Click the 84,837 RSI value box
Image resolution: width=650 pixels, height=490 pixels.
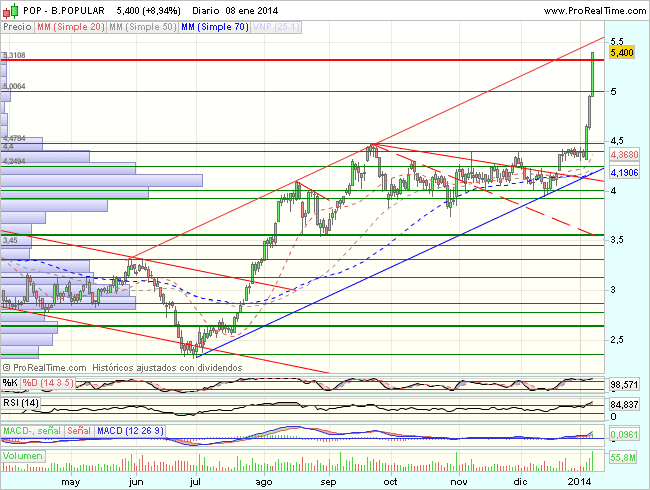point(624,404)
